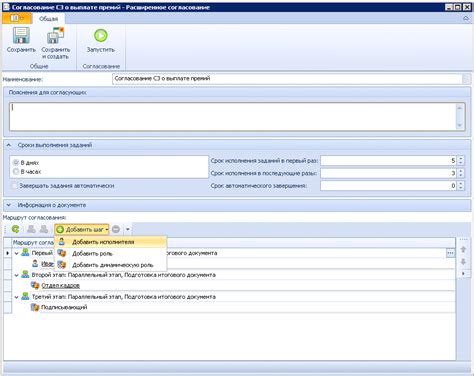The width and height of the screenshot is (474, 376).
Task: Click the Срок автоматического завершения field
Action: [388, 186]
